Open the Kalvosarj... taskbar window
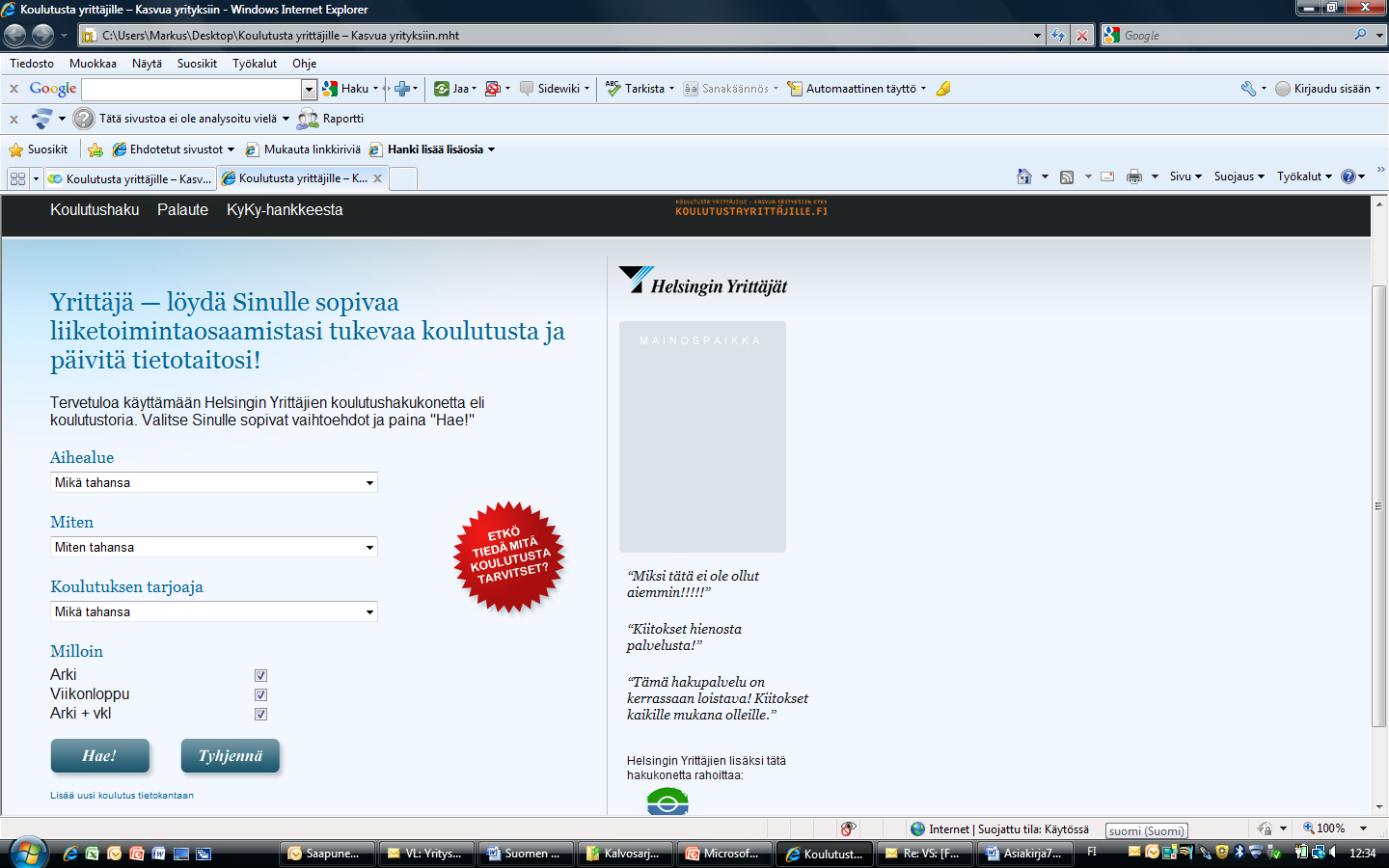Screen dimensions: 1389x868 click(624, 854)
